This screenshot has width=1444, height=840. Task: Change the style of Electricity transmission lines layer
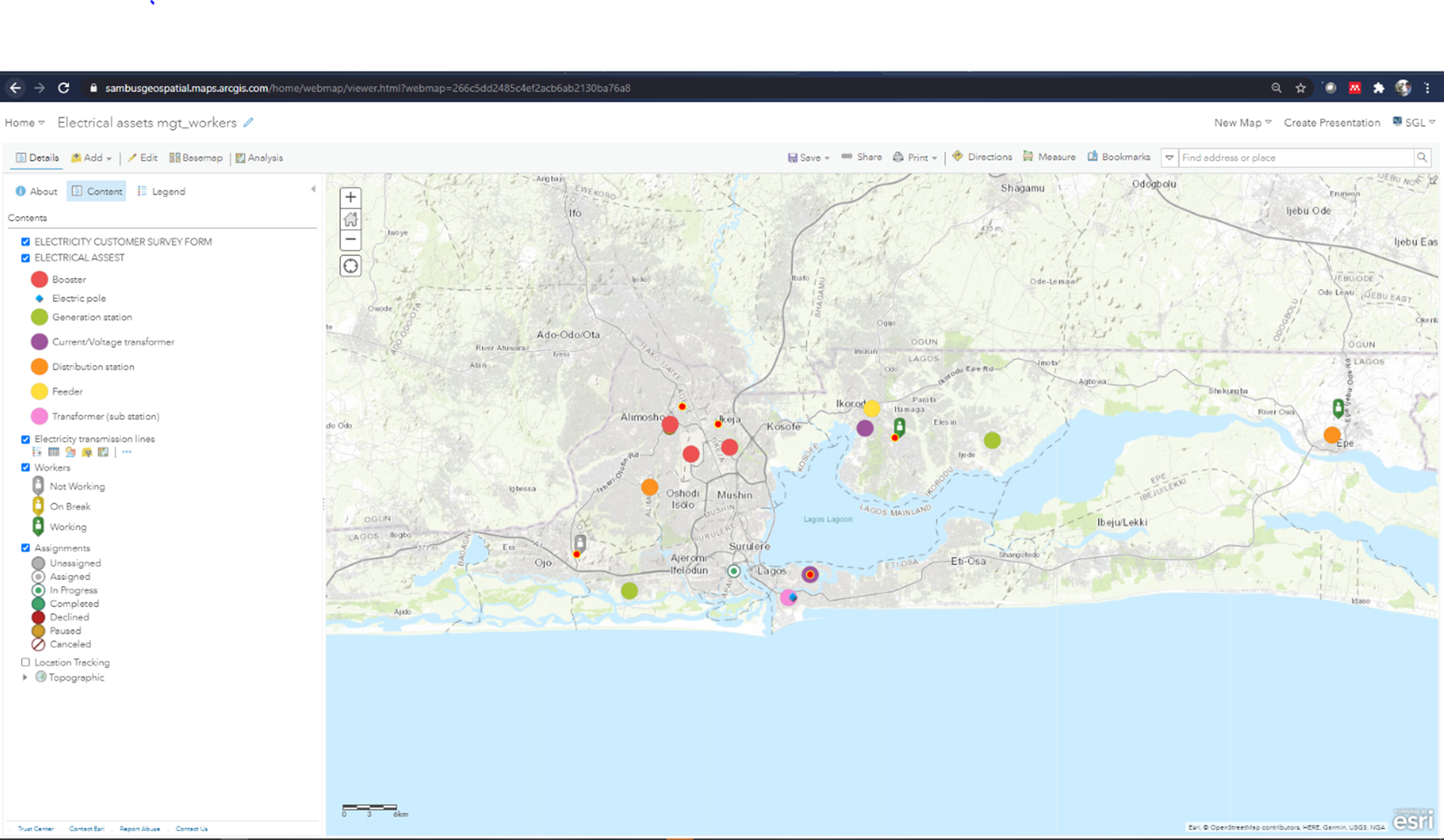tap(70, 452)
